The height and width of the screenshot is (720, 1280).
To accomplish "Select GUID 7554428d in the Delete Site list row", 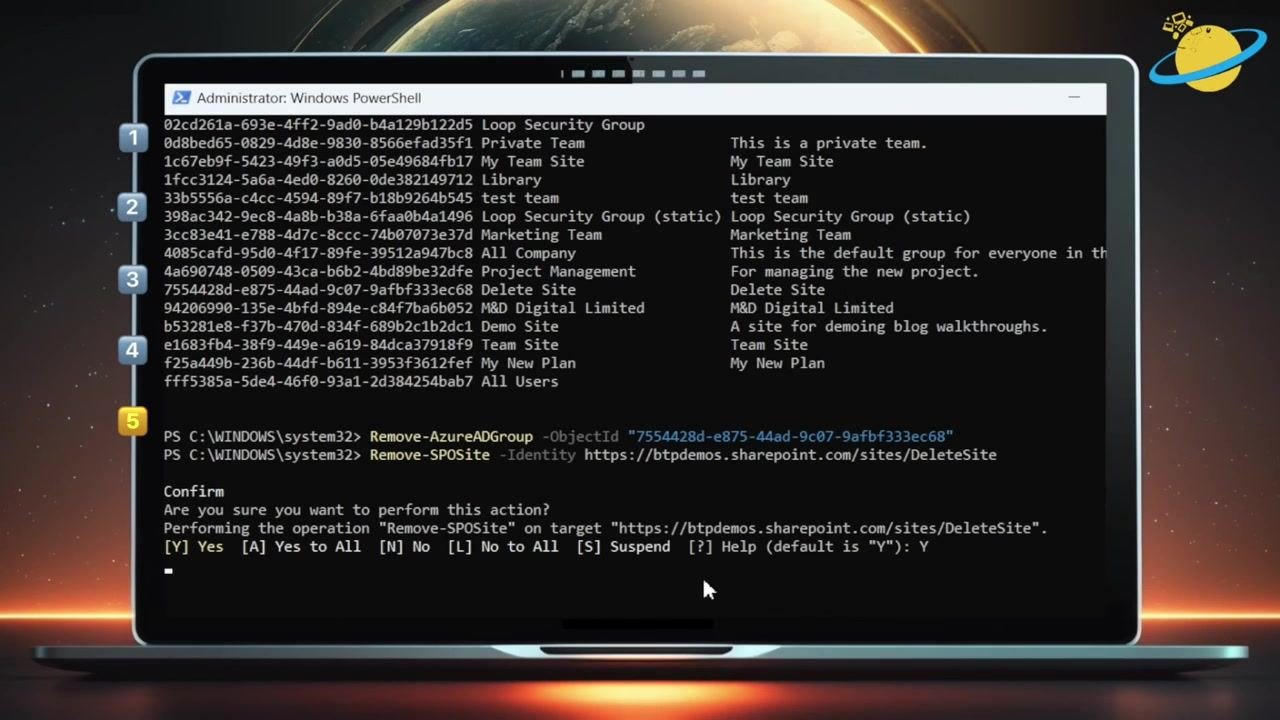I will coord(318,290).
